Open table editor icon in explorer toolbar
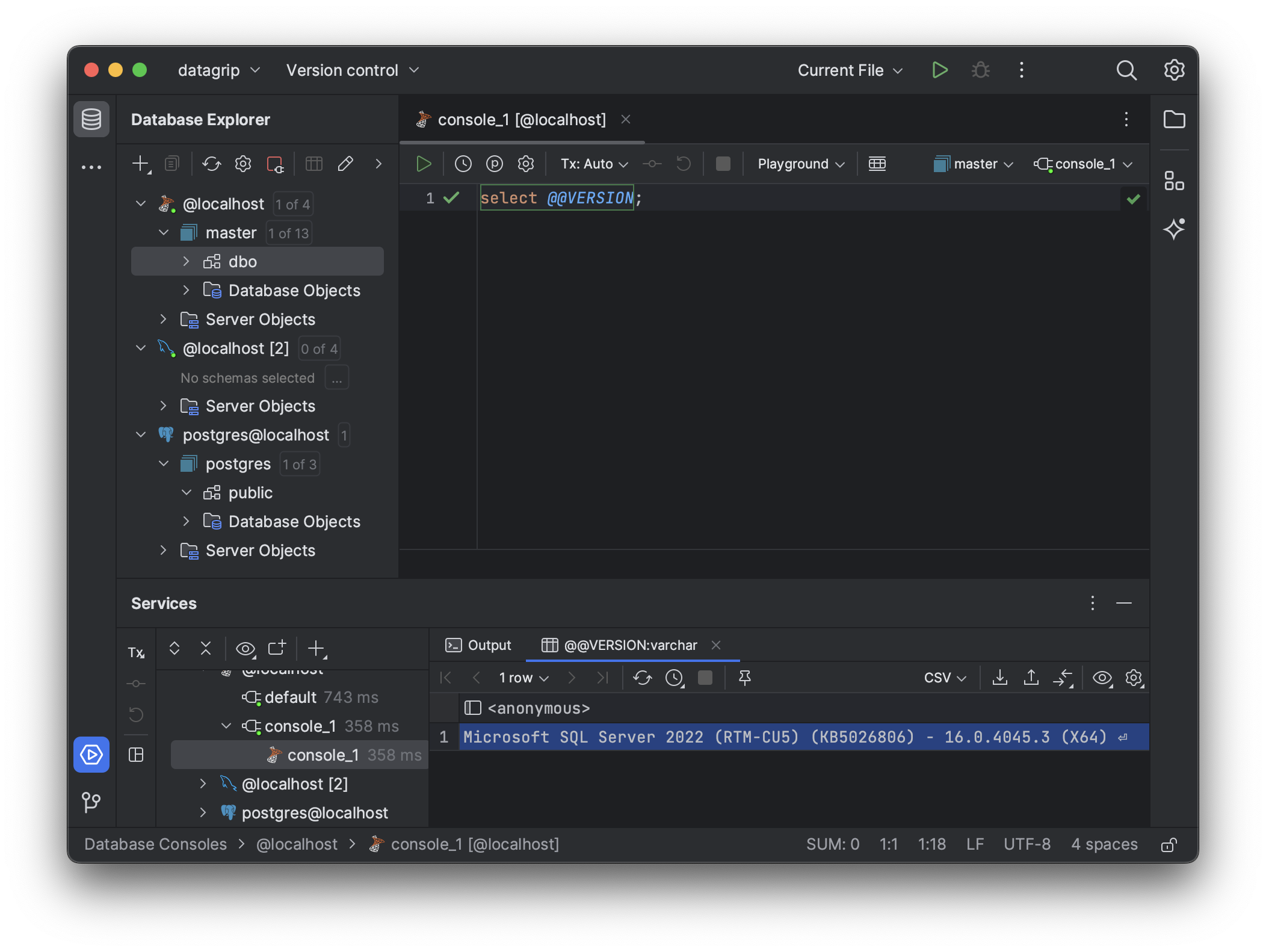Screen dimensions: 1266x952 coord(314,164)
